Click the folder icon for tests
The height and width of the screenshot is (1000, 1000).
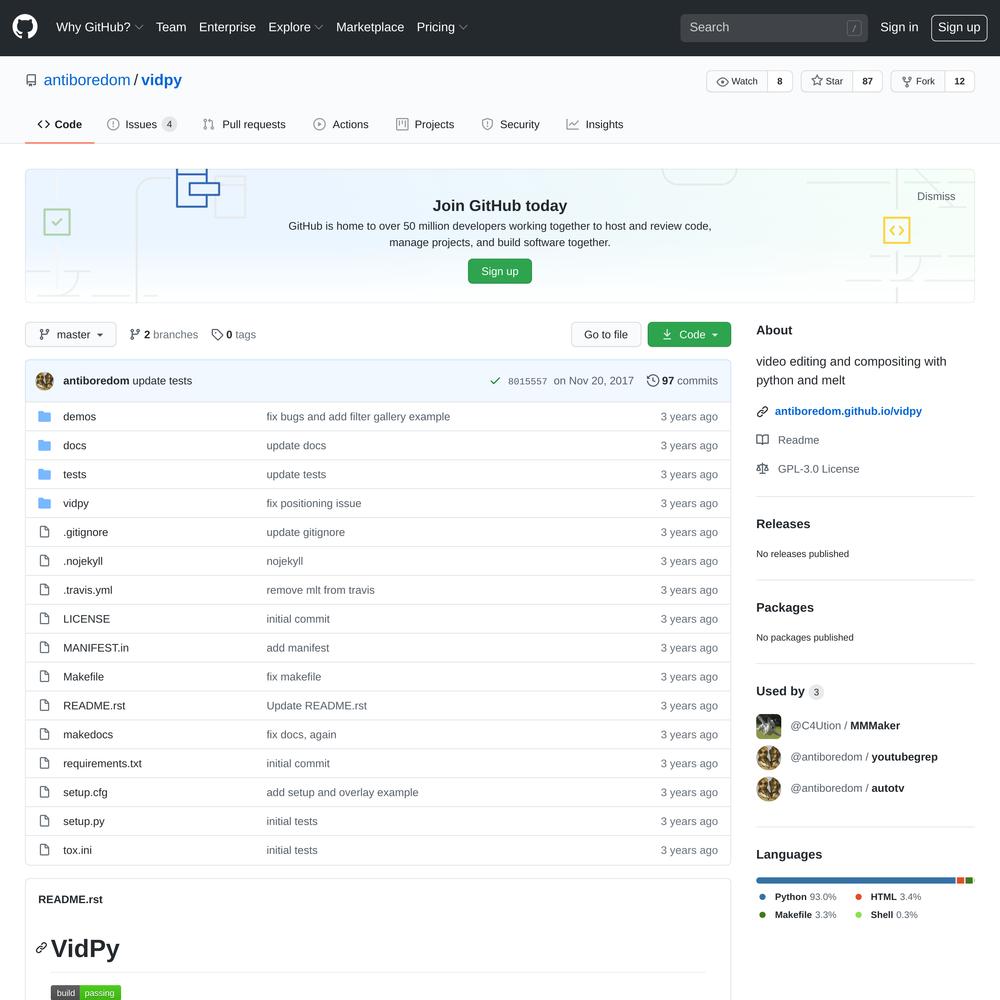(x=44, y=474)
